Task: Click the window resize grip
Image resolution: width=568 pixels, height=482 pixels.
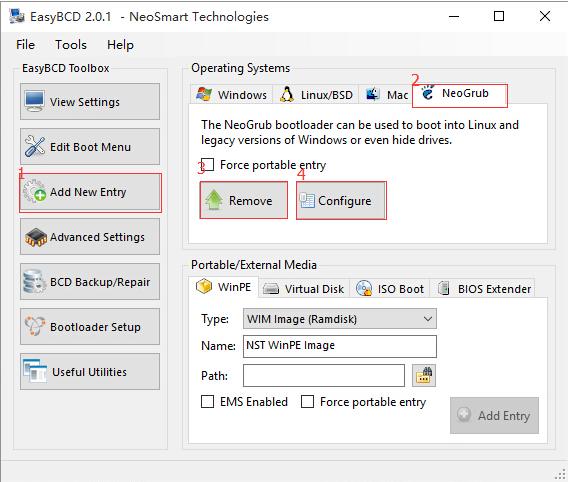Action: point(560,474)
